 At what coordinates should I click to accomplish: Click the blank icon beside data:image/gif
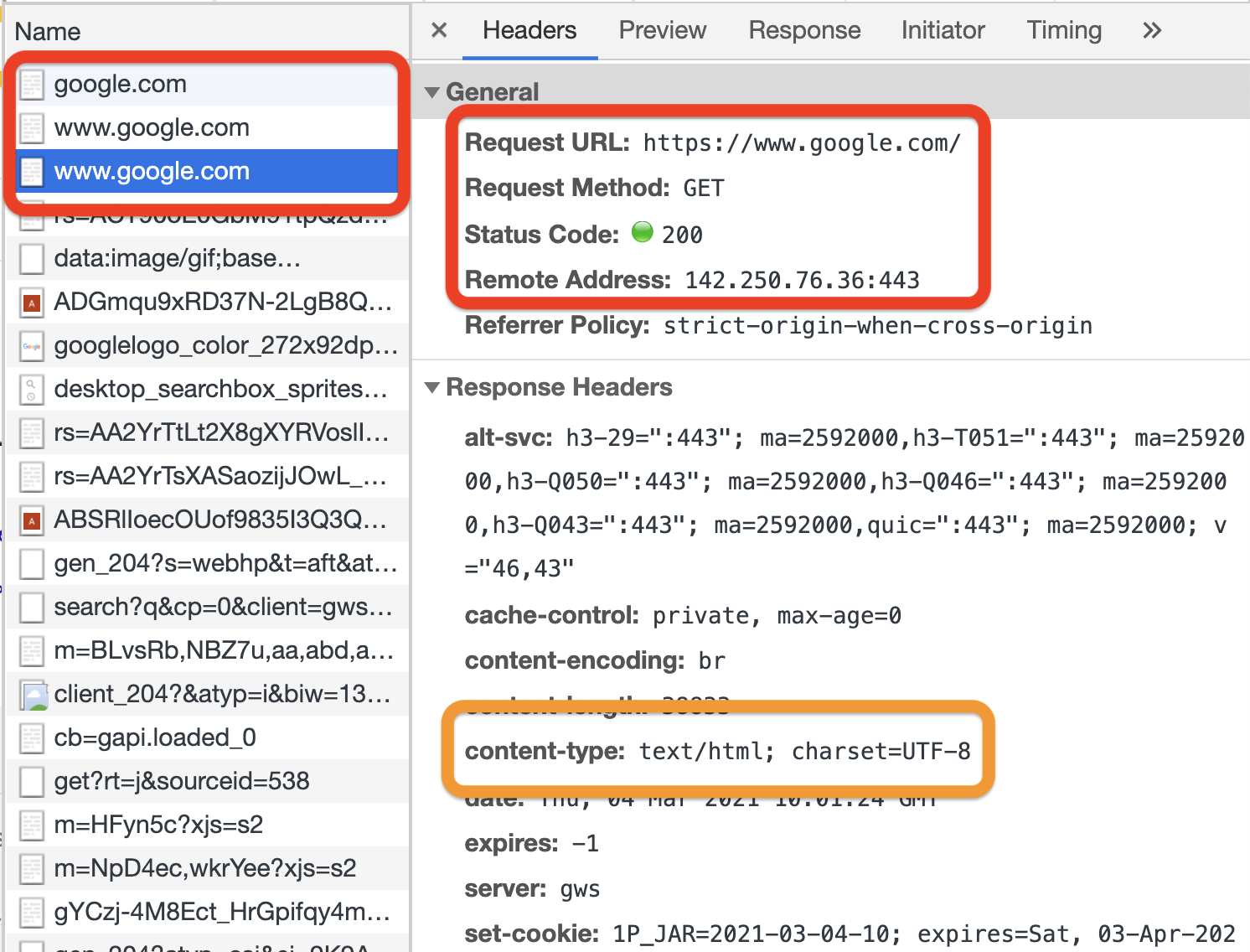pos(32,259)
